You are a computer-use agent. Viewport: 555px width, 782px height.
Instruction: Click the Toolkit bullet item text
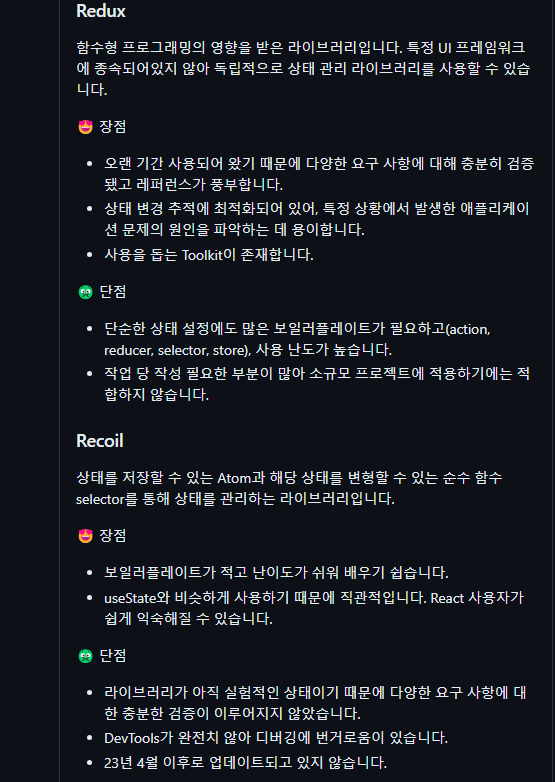[208, 255]
